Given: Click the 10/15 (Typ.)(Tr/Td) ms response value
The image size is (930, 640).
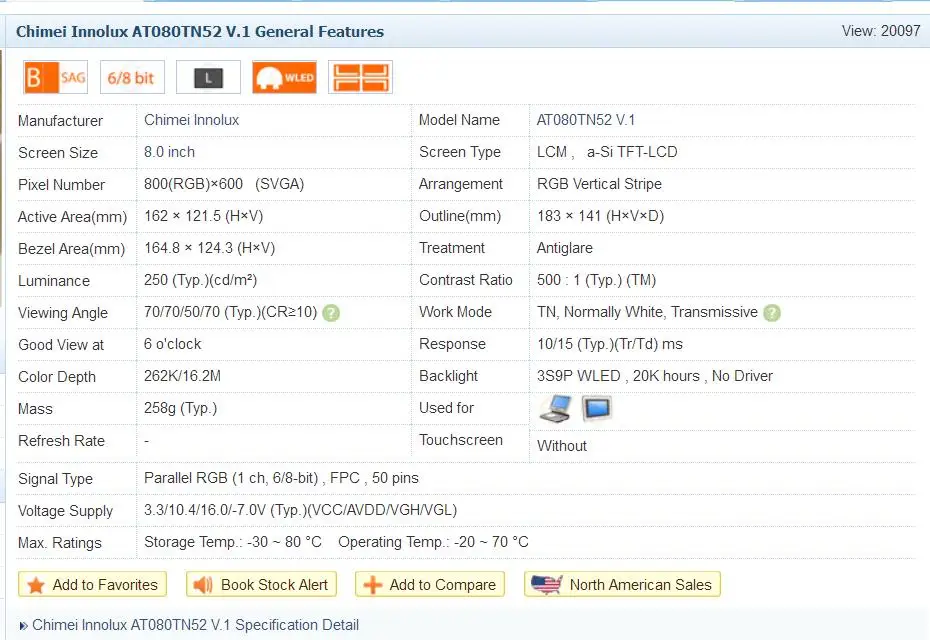Looking at the screenshot, I should pos(610,344).
